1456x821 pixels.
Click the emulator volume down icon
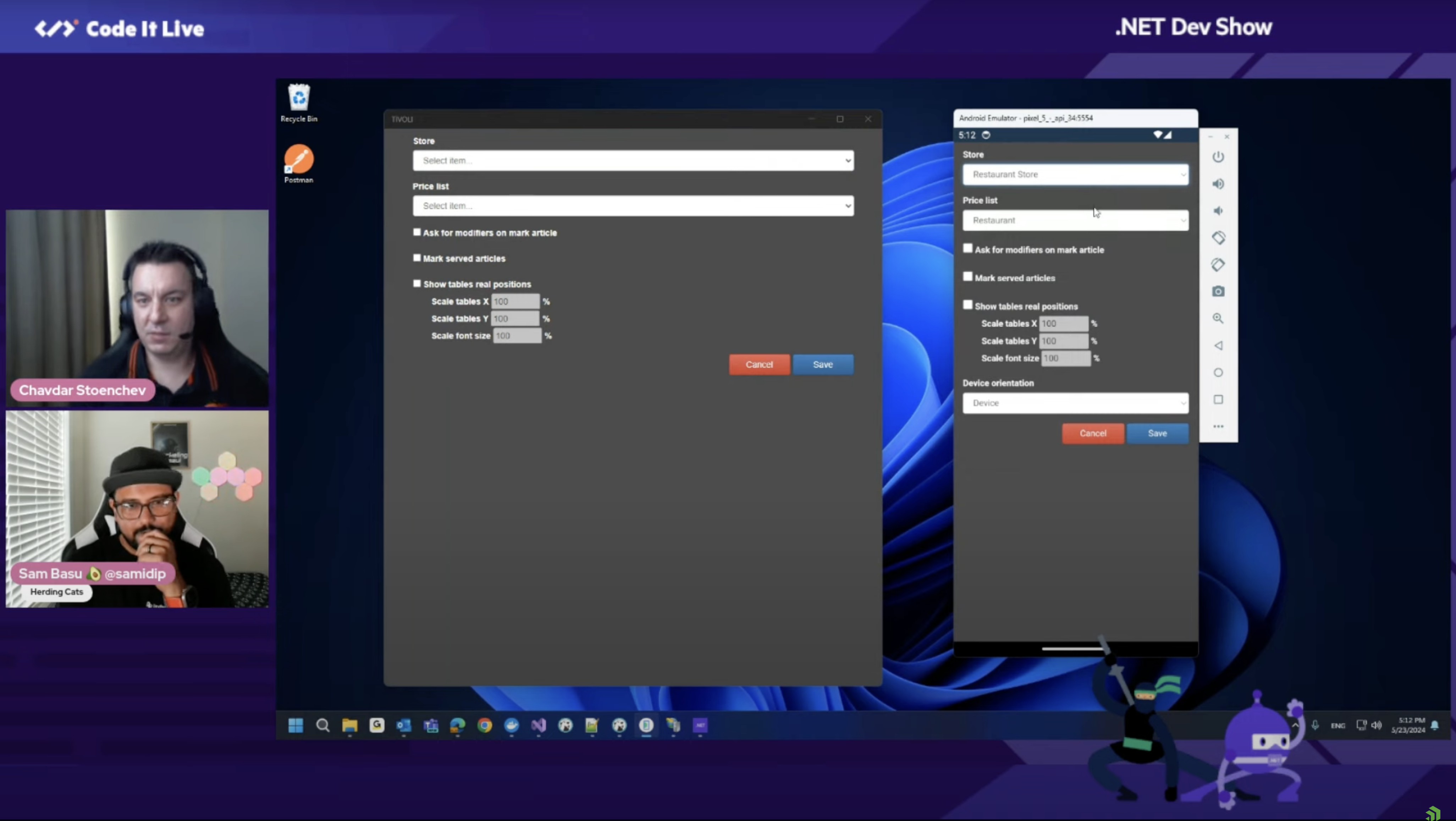1218,211
